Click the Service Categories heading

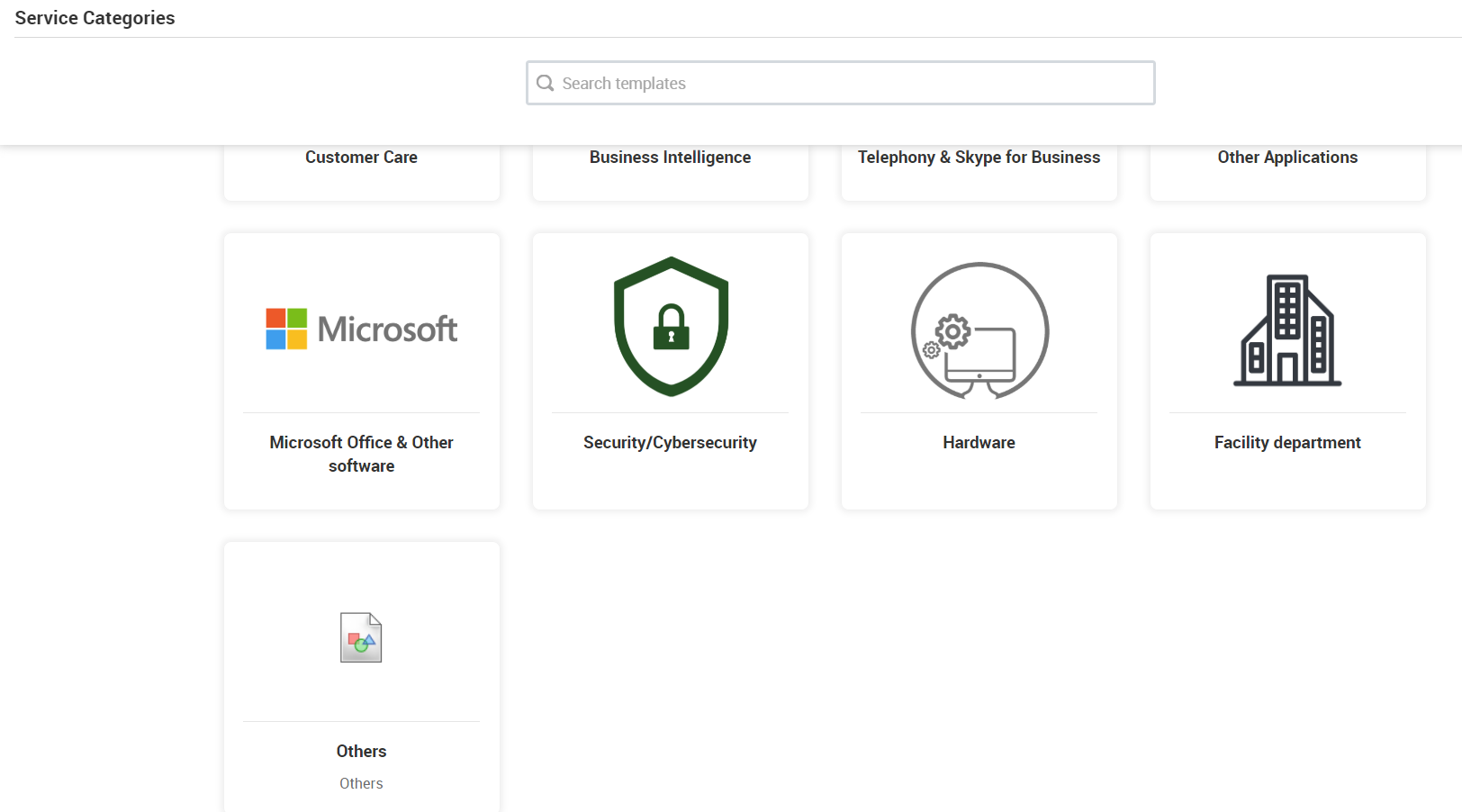pyautogui.click(x=95, y=18)
